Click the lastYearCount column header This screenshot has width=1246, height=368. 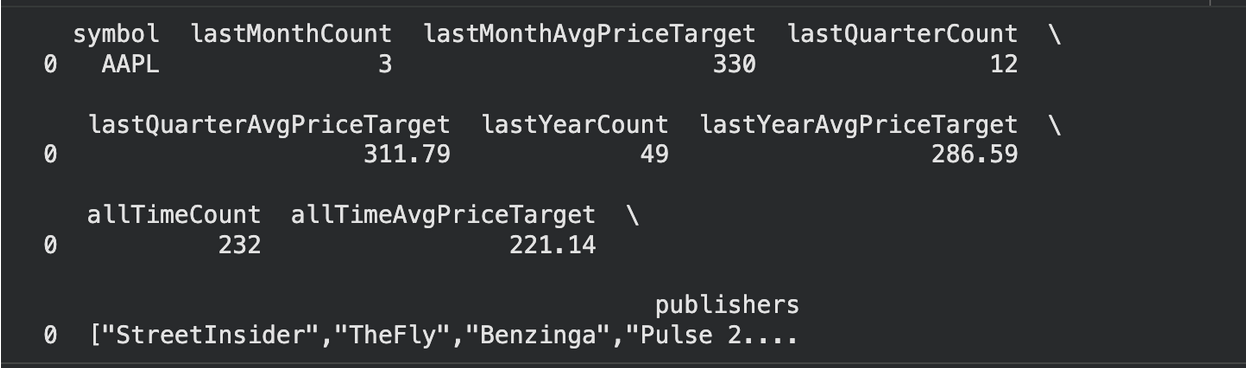coord(575,125)
